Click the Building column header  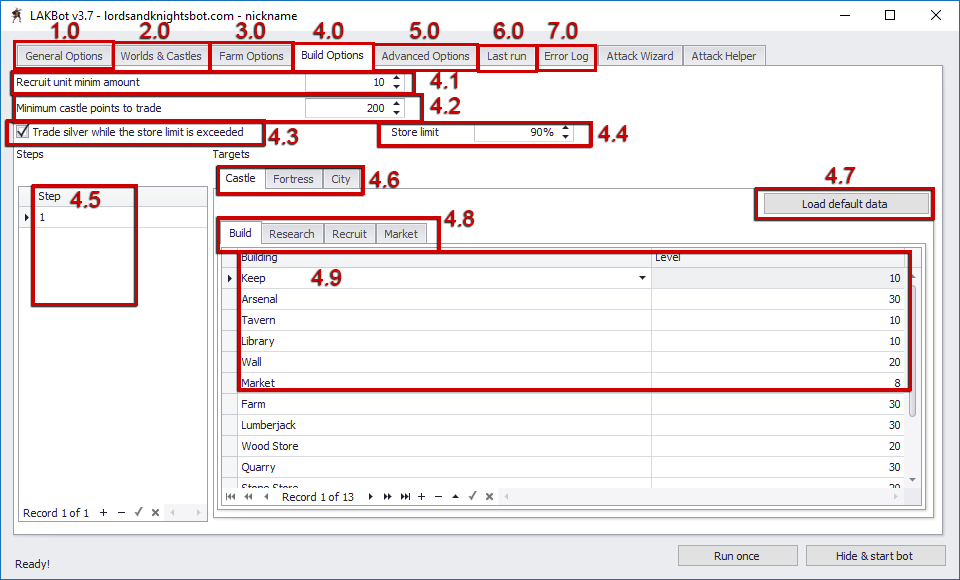(x=444, y=258)
